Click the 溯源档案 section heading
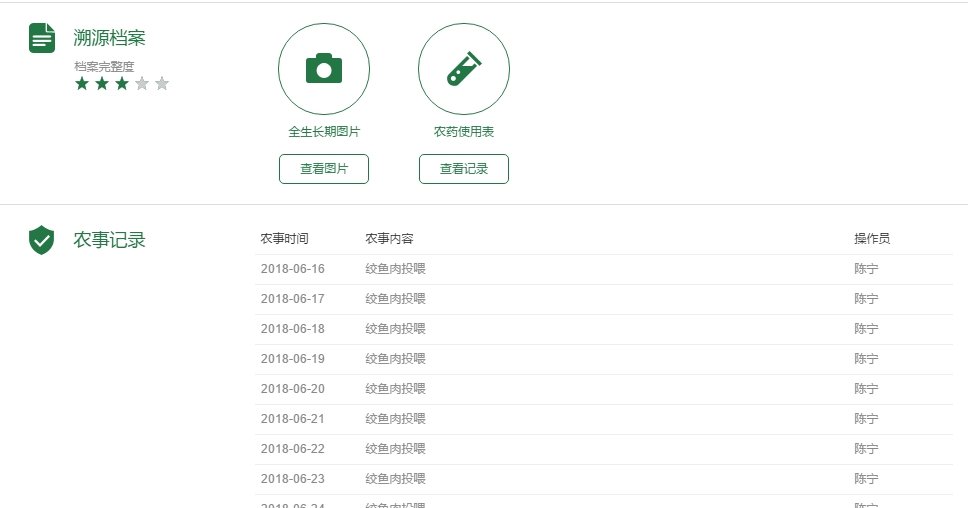 click(110, 38)
